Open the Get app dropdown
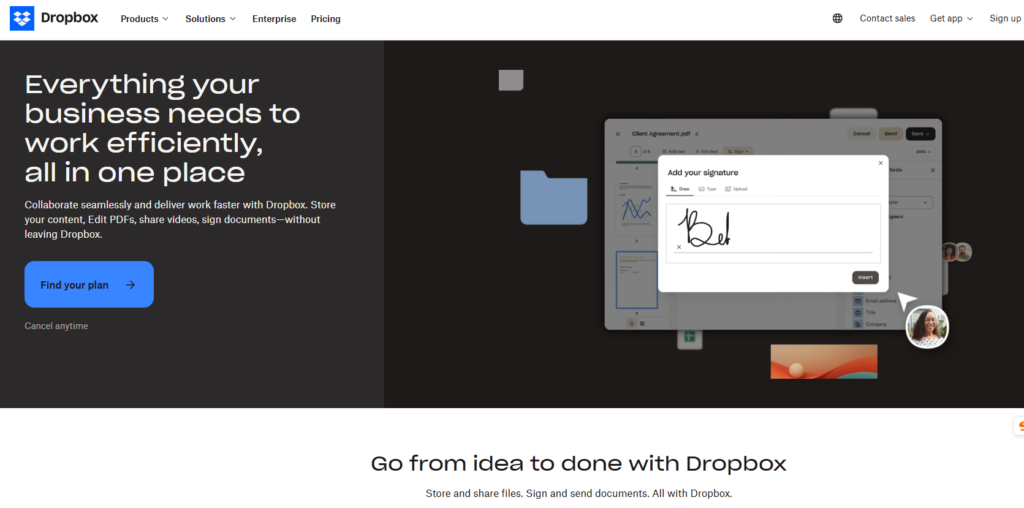Viewport: 1024px width, 508px height. (x=951, y=19)
